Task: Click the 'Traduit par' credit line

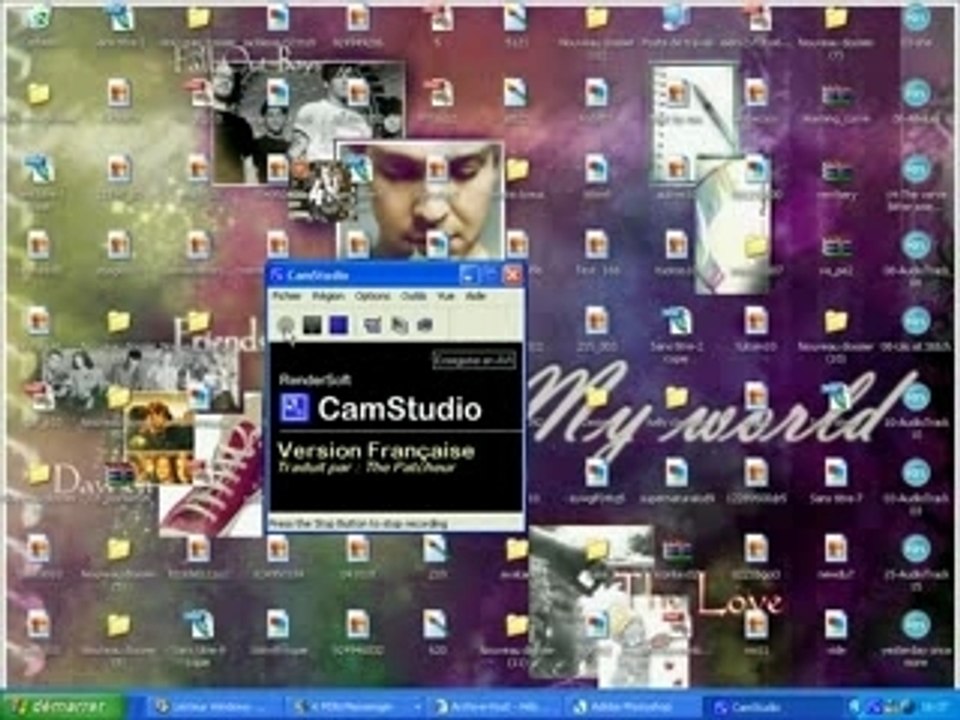Action: 366,468
